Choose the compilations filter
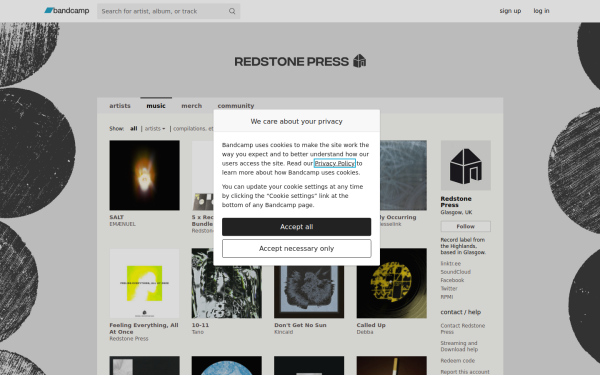600x375 pixels. [x=193, y=129]
